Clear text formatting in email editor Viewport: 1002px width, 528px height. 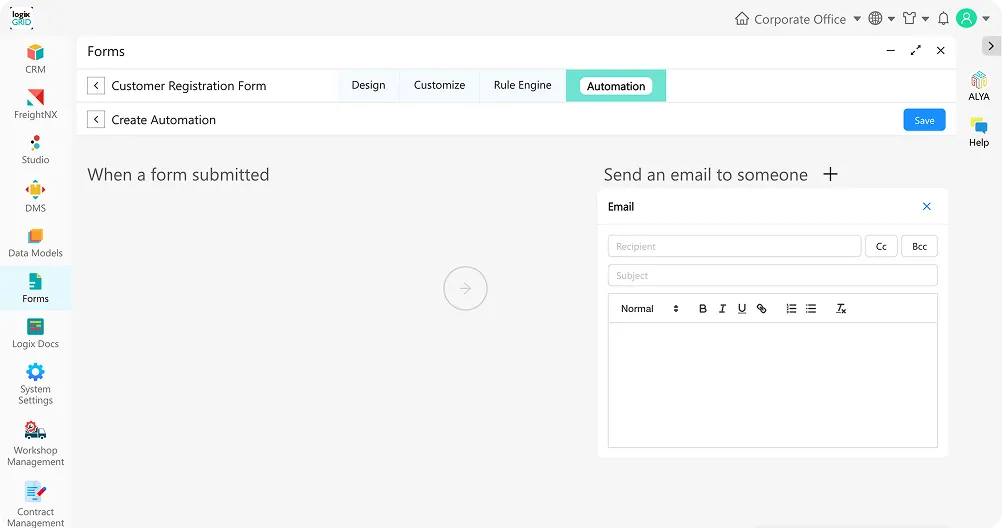pos(841,309)
